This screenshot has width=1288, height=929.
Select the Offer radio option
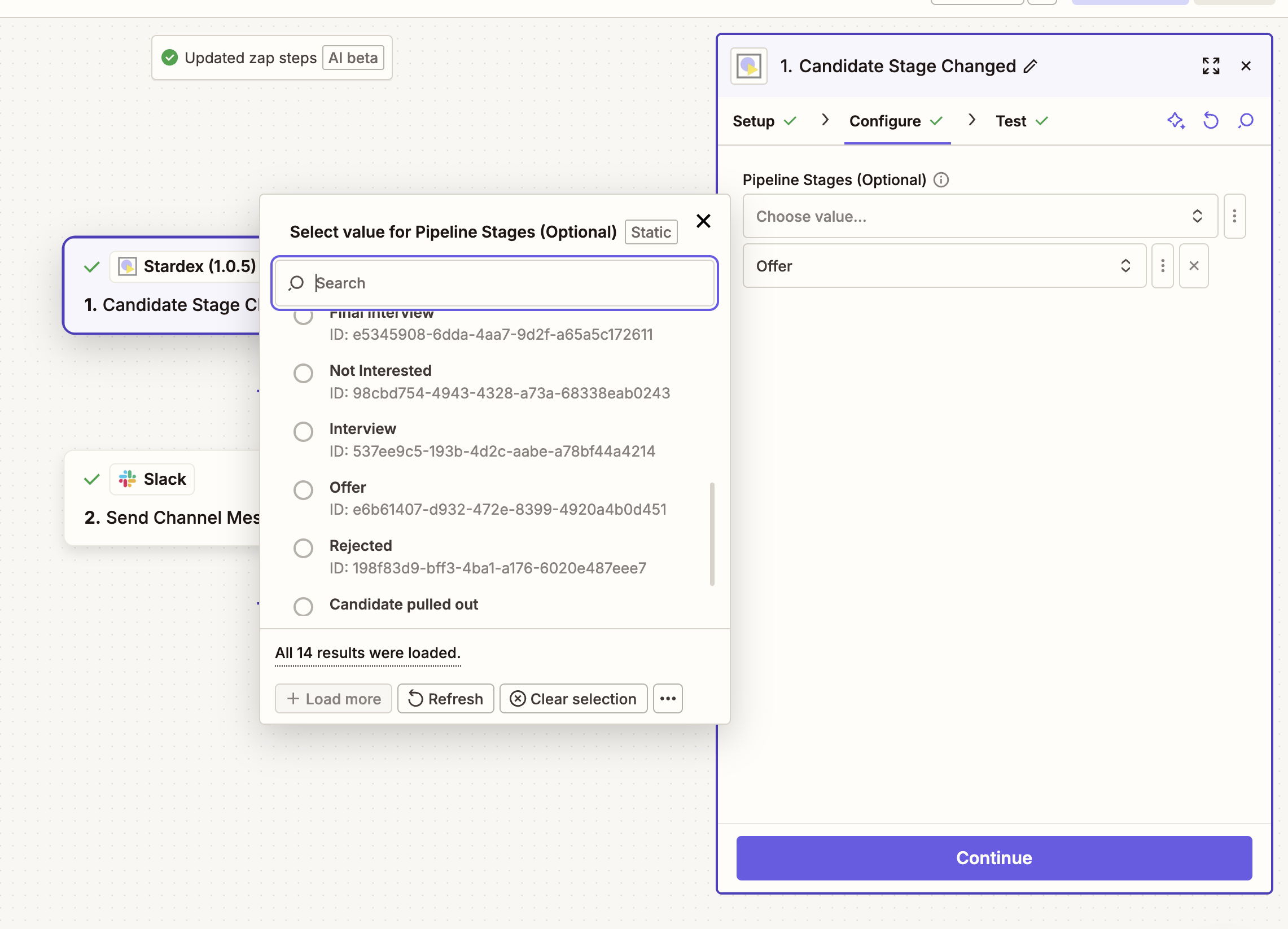(303, 490)
